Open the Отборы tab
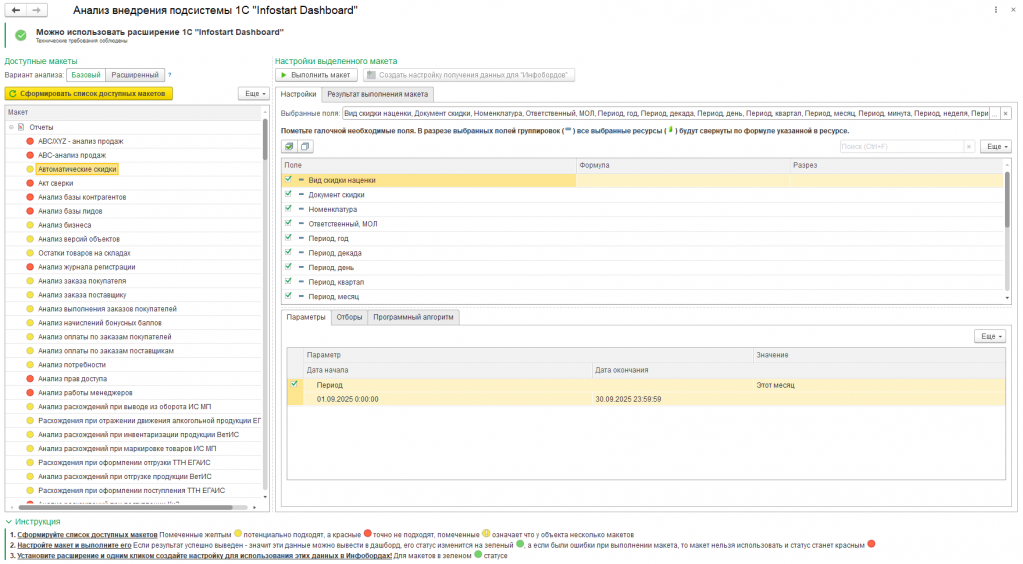Image resolution: width=1023 pixels, height=564 pixels. tap(349, 317)
